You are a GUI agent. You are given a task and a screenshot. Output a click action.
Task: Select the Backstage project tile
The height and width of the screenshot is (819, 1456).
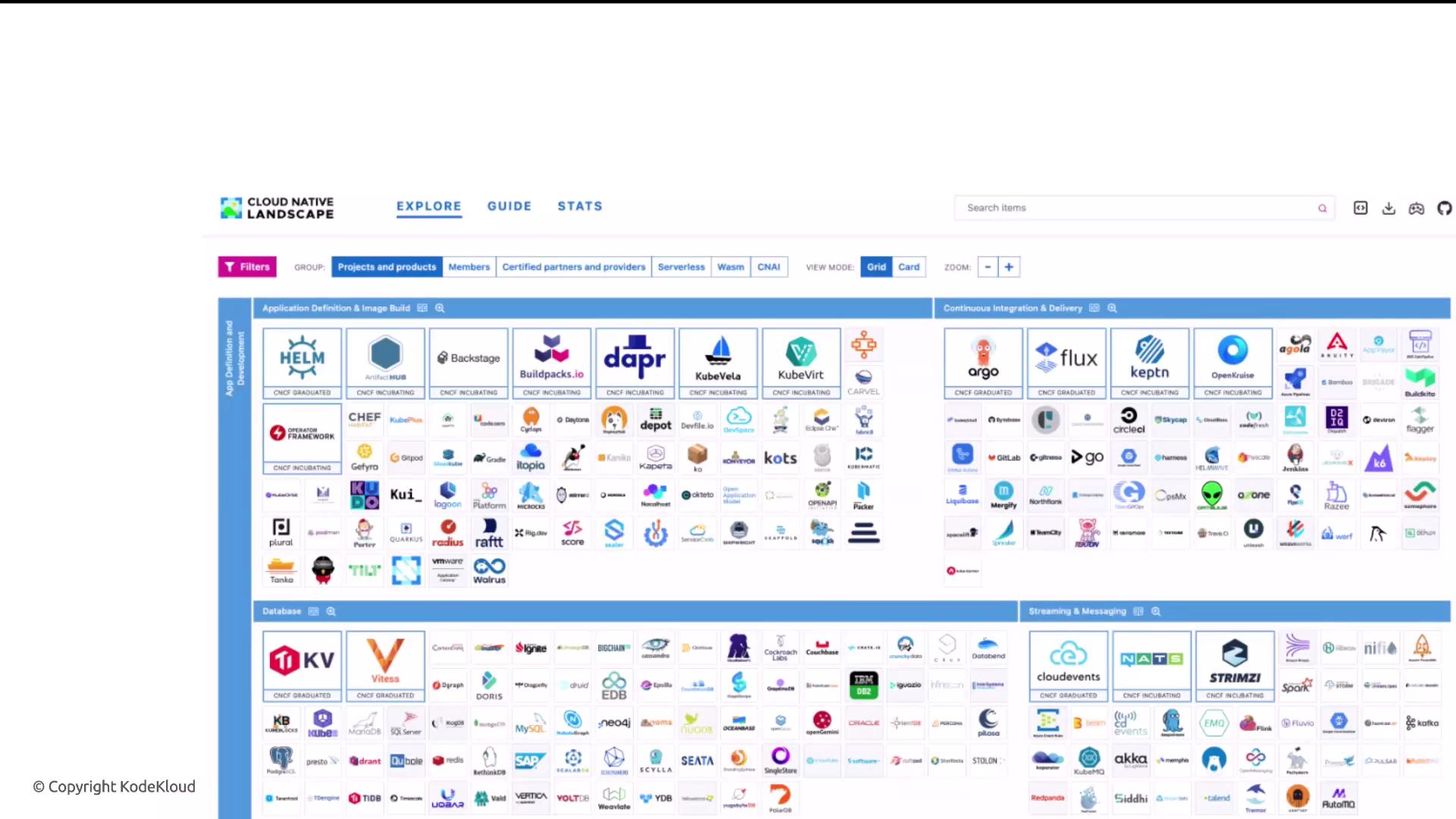click(x=469, y=363)
